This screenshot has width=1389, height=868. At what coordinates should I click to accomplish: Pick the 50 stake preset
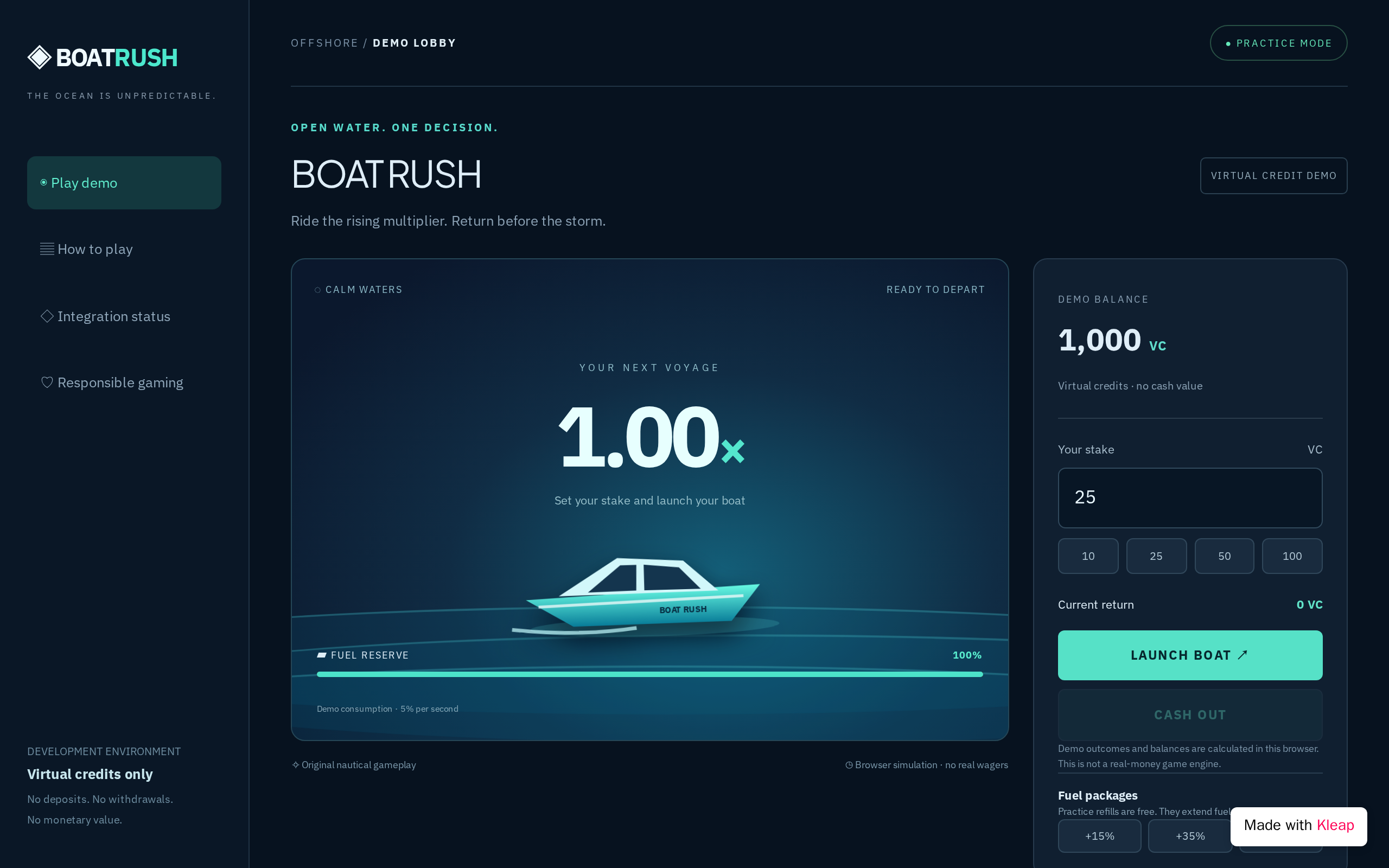coord(1224,556)
